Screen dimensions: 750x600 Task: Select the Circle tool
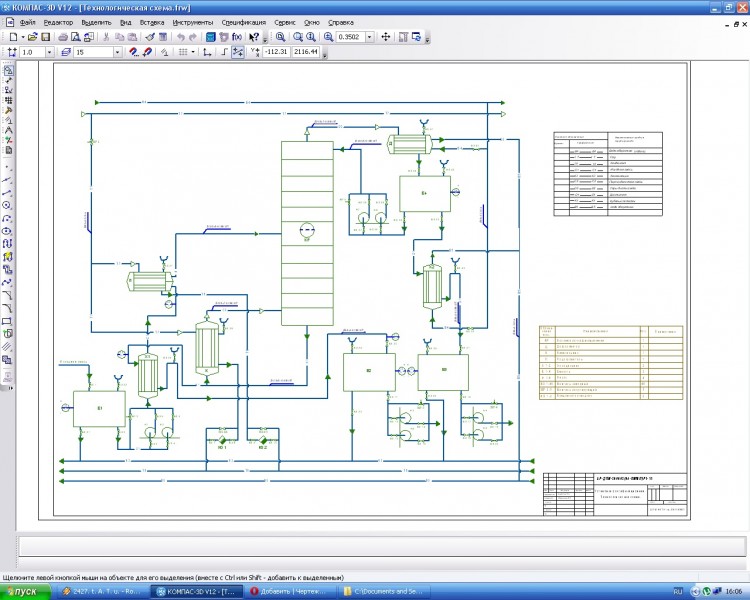click(x=7, y=205)
